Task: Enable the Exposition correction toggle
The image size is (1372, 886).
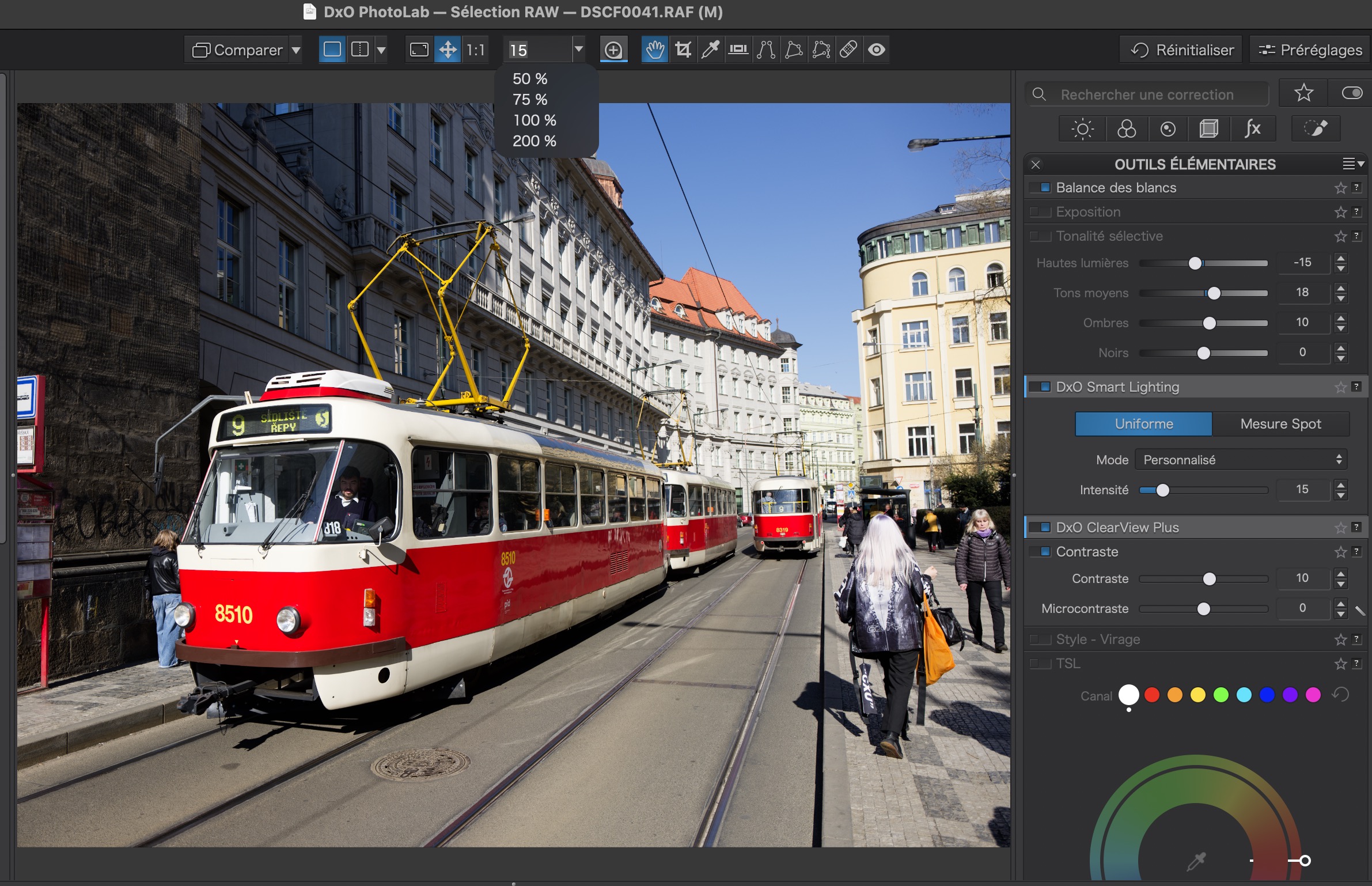Action: (1040, 213)
